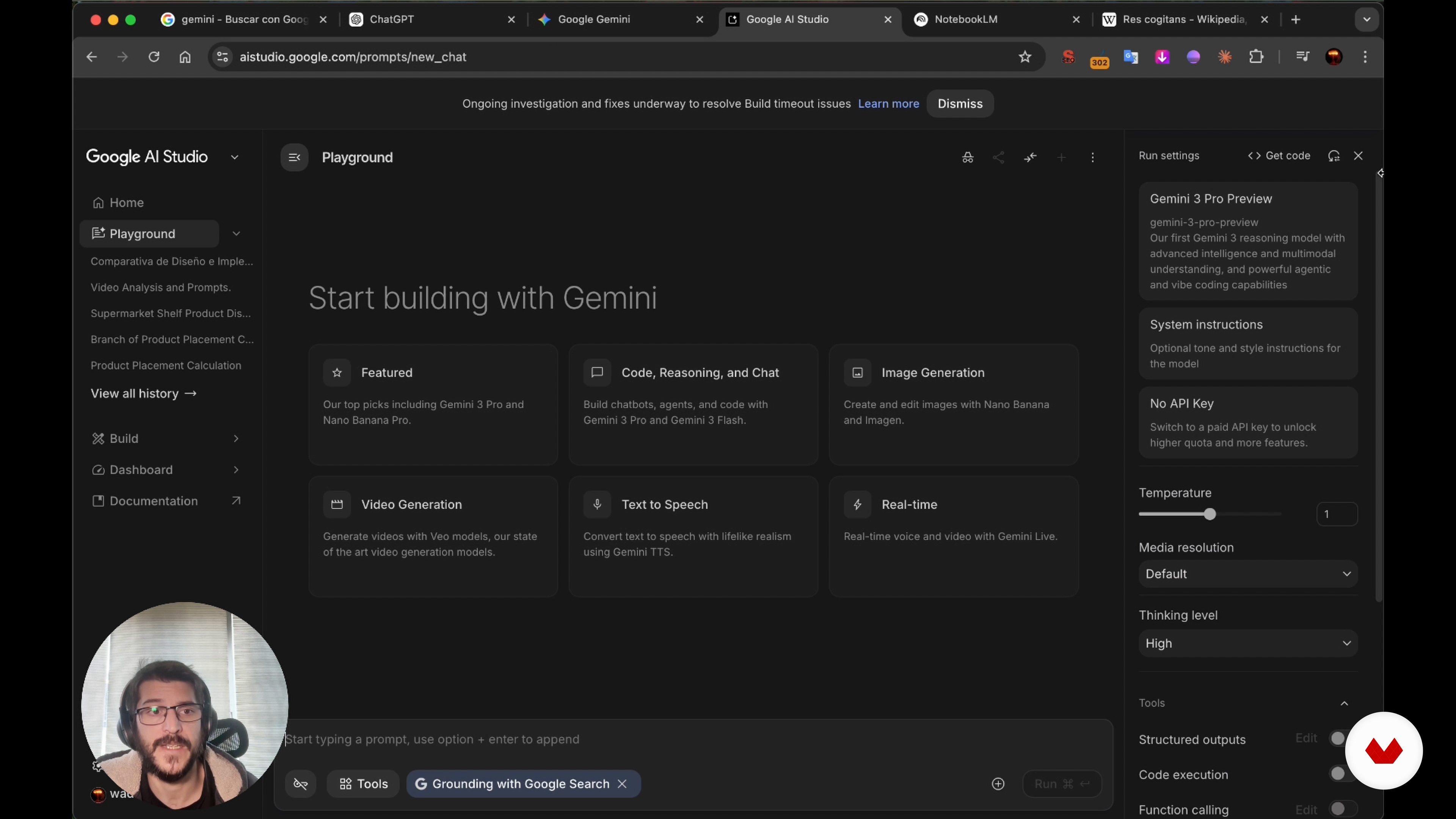Open 'Video Analysis and Prompts.' history item
1456x819 pixels.
tap(160, 287)
